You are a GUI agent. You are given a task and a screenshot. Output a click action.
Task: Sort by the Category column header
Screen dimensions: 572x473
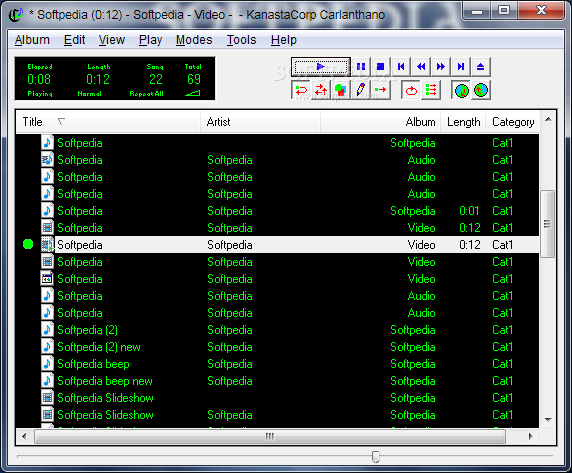513,122
